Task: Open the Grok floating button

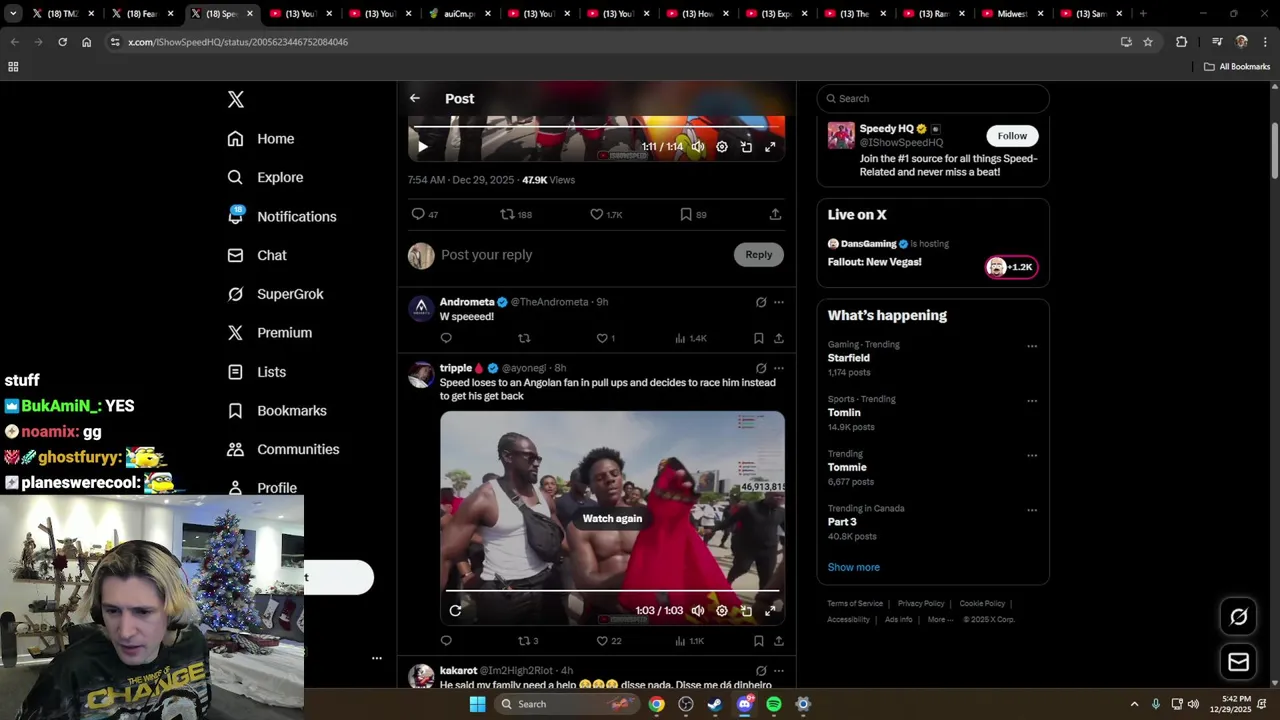Action: pyautogui.click(x=1238, y=617)
